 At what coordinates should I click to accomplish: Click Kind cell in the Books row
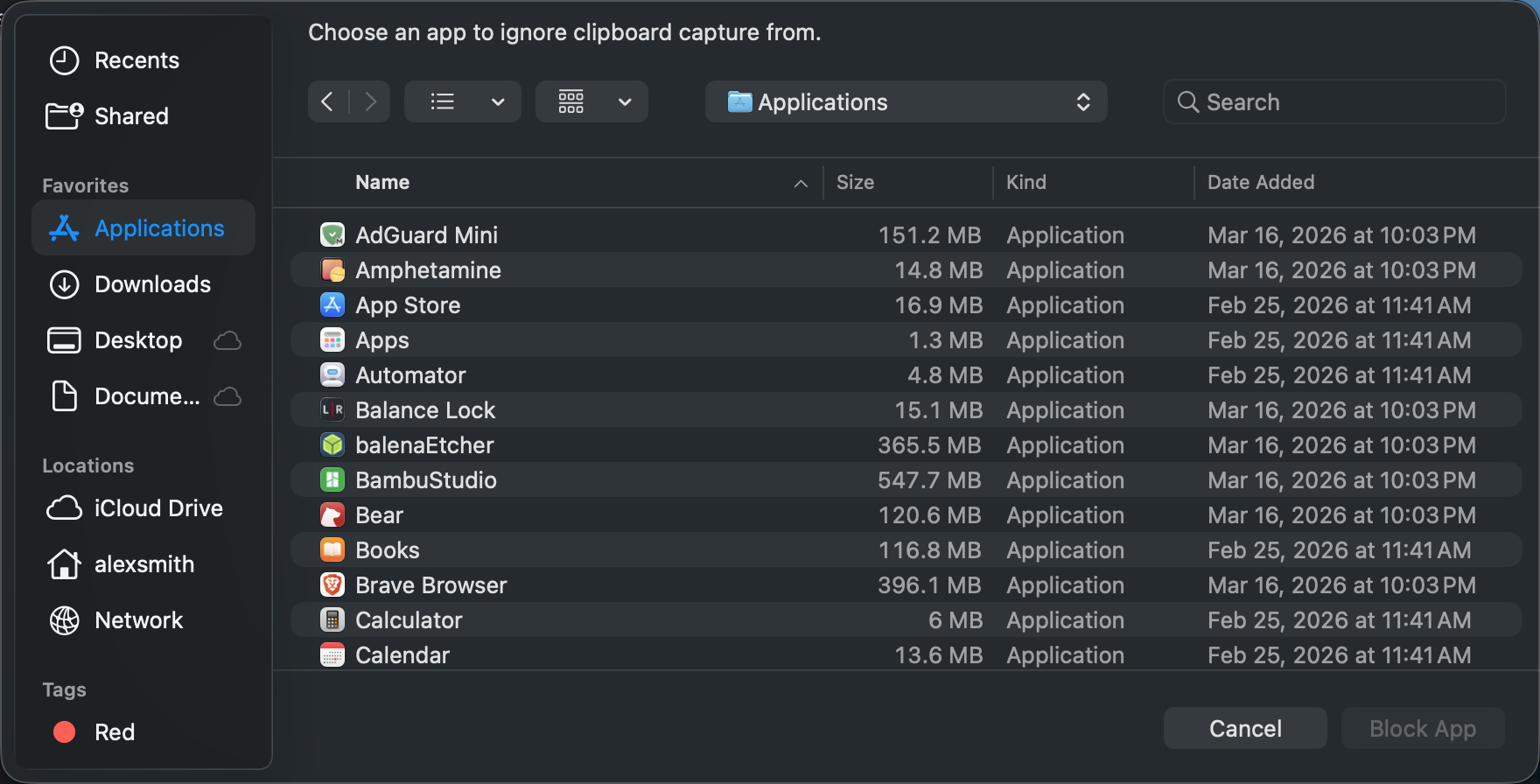tap(1065, 549)
